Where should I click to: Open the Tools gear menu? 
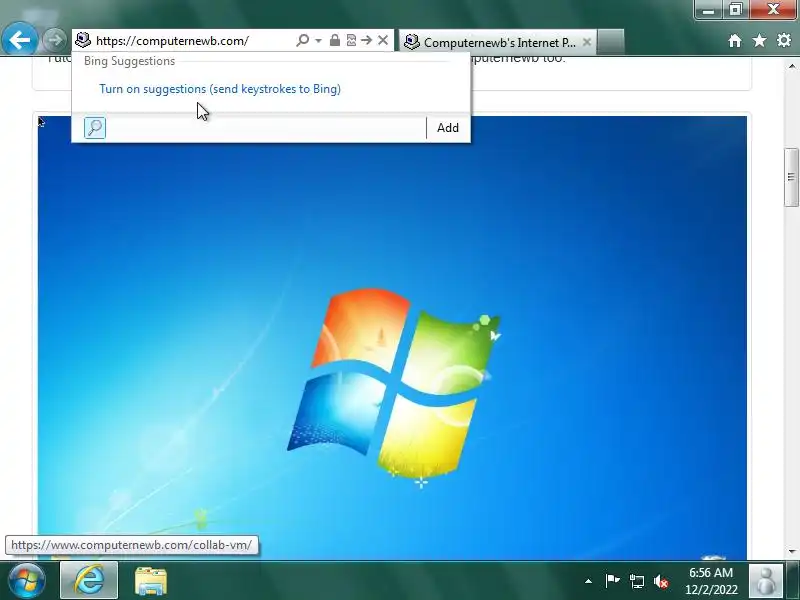pos(784,40)
